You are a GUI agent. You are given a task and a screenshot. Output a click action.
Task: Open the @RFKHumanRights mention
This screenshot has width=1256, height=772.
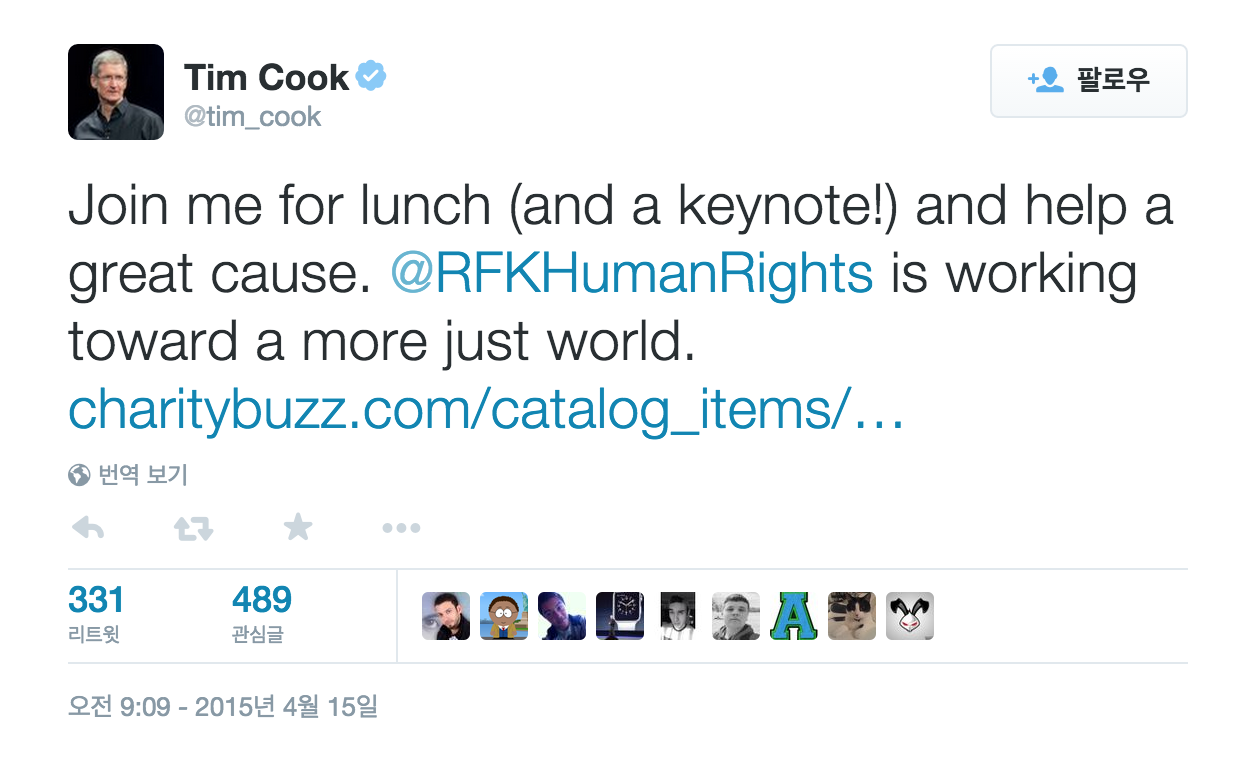tap(631, 273)
